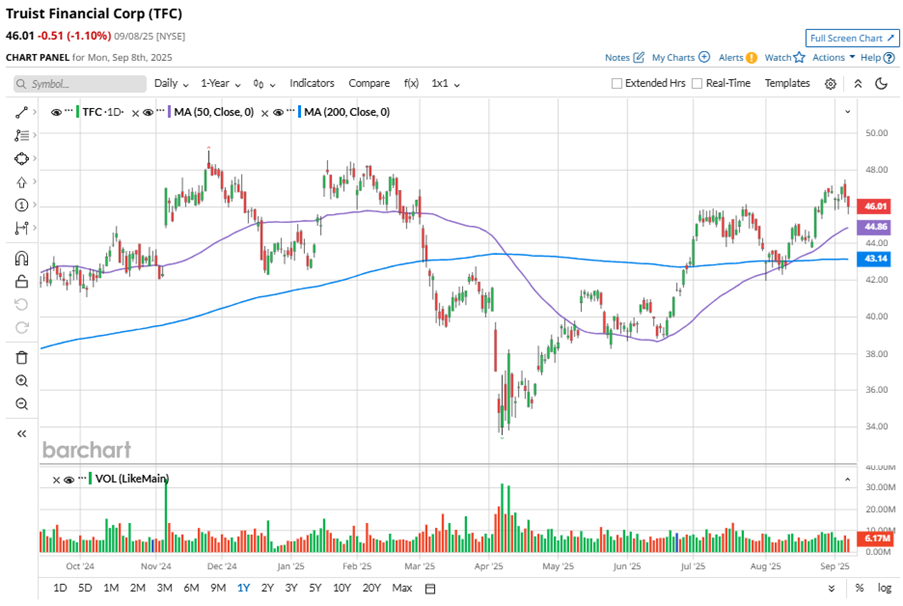
Task: Select the shapes drawing tool
Action: coord(21,158)
